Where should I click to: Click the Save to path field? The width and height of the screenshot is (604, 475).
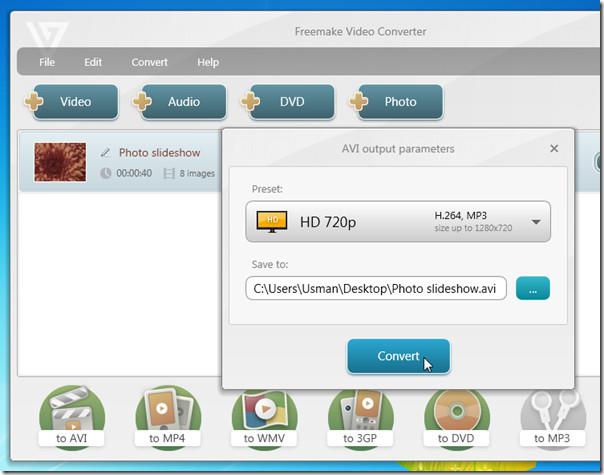pyautogui.click(x=376, y=288)
